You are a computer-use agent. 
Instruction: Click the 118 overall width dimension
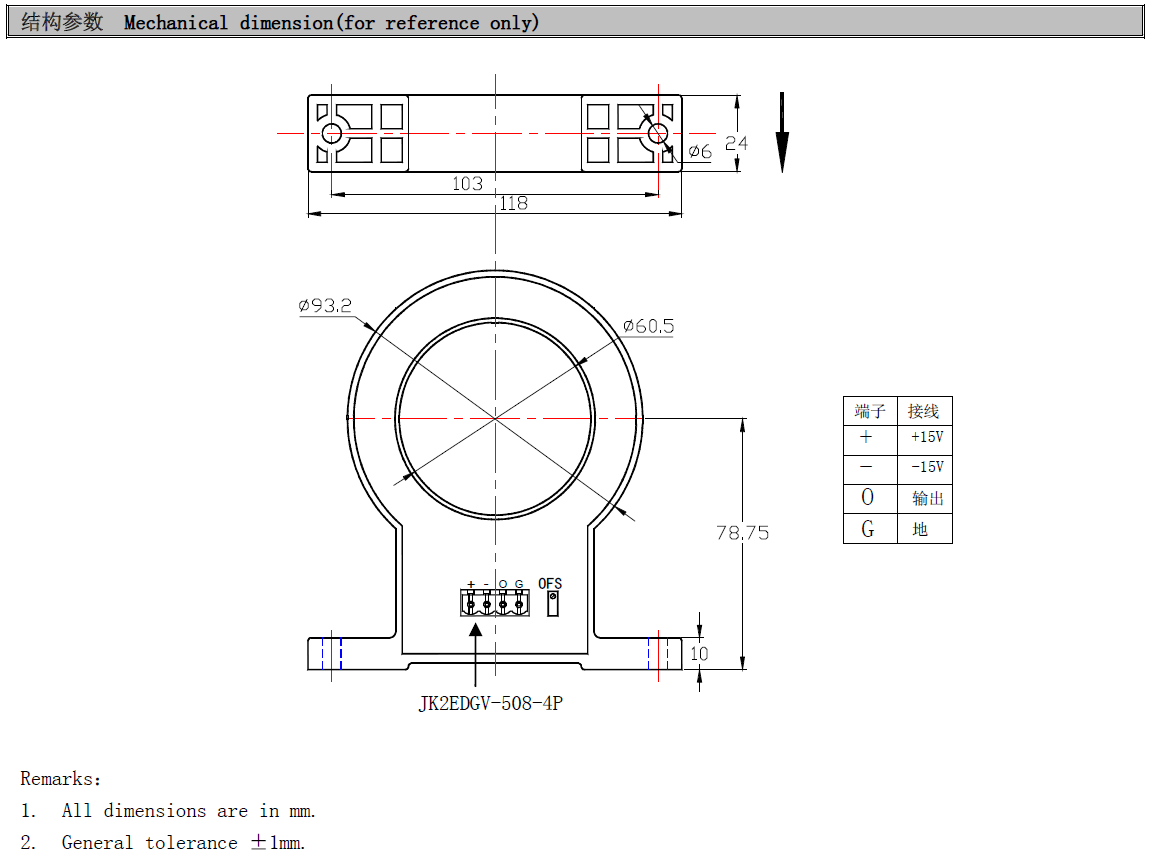[x=512, y=203]
